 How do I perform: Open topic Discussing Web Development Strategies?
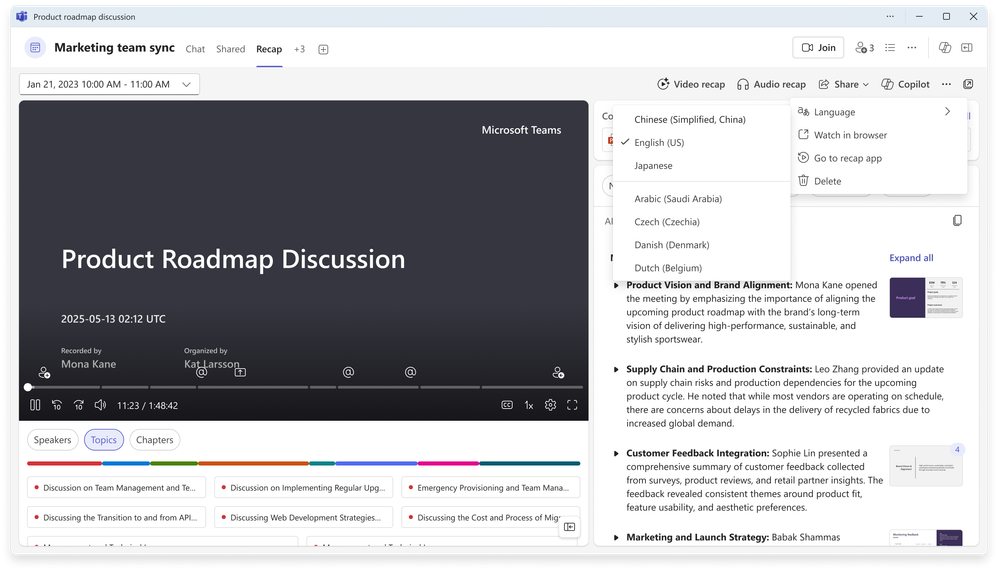click(x=304, y=518)
